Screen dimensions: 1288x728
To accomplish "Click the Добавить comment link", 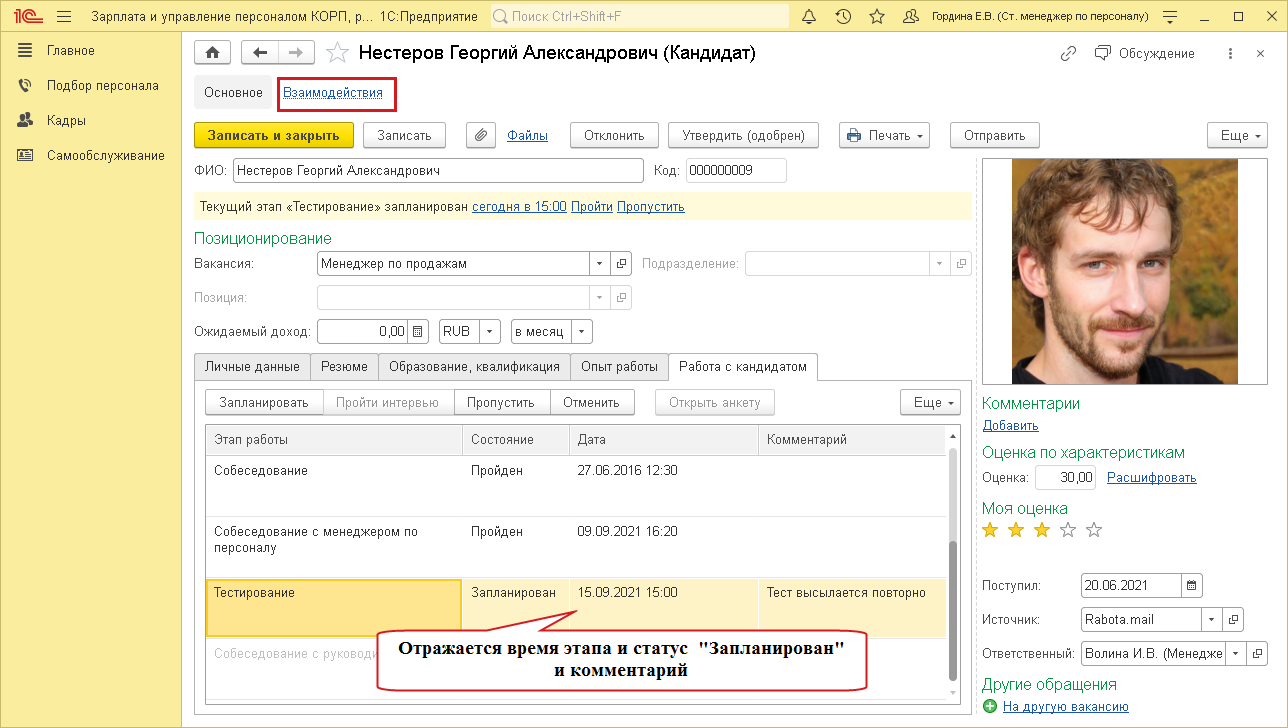I will [1011, 426].
